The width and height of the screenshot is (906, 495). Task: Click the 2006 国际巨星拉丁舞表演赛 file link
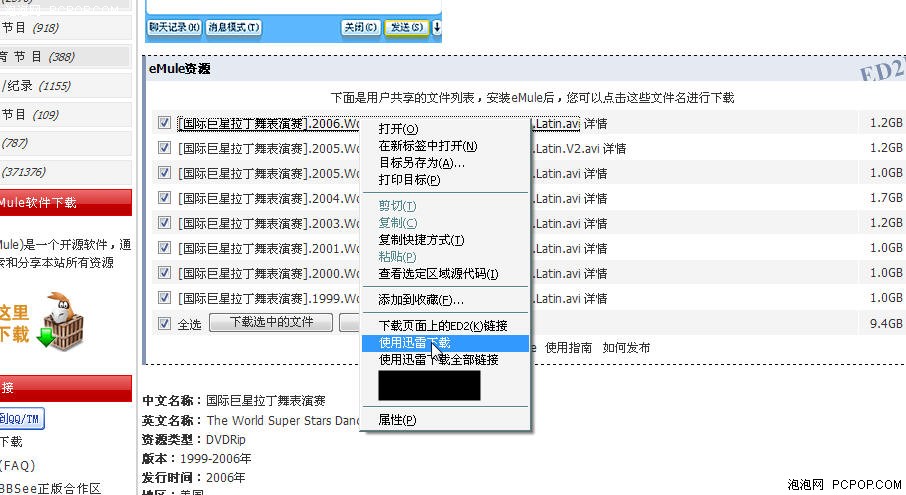[x=269, y=124]
